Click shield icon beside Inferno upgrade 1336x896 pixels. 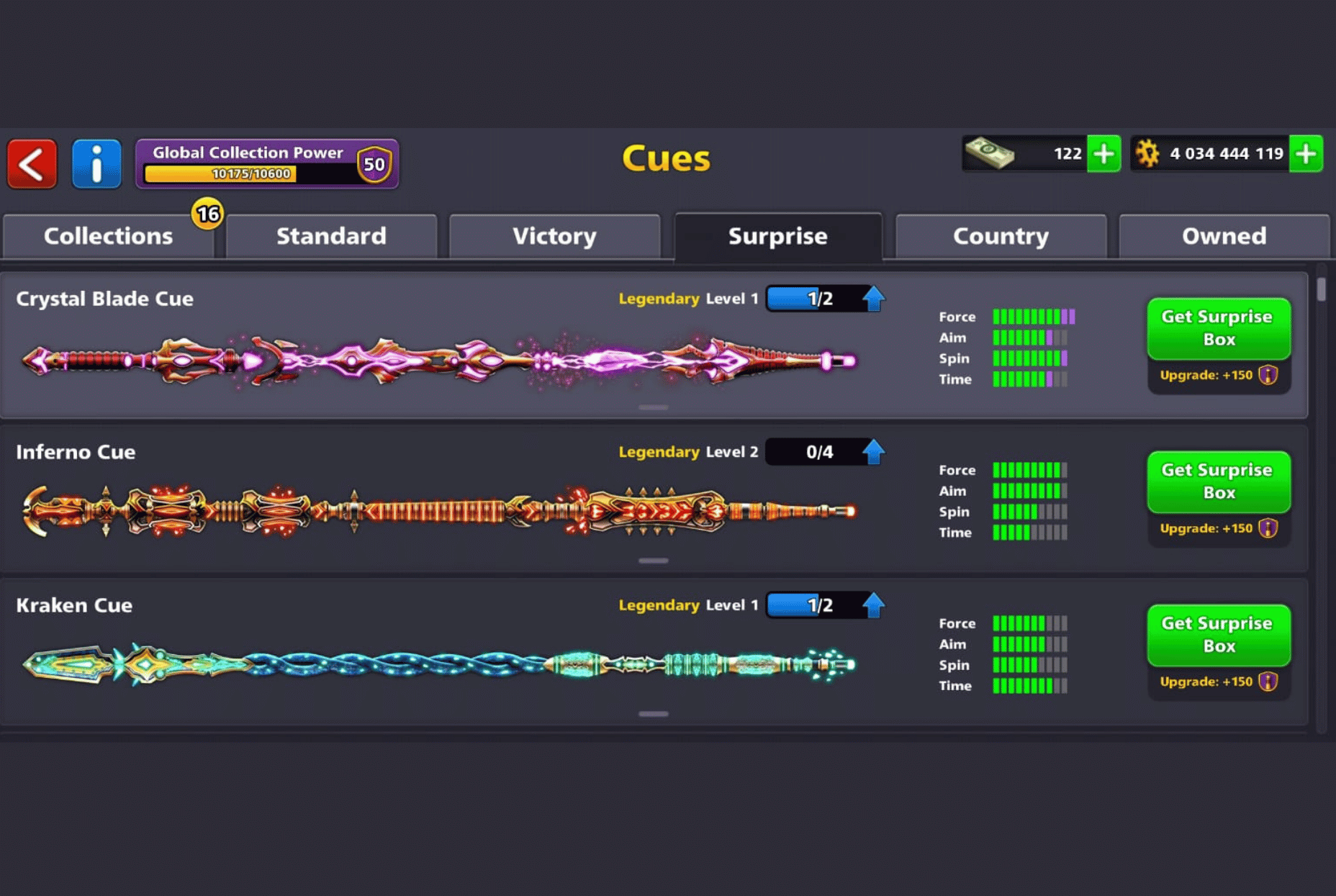pos(1268,528)
